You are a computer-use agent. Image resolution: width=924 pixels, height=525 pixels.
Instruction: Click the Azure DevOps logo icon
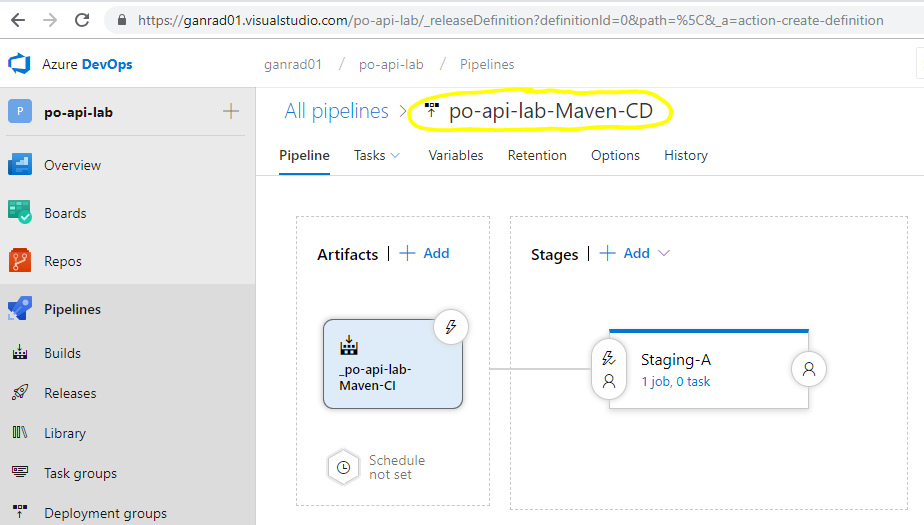pyautogui.click(x=19, y=64)
